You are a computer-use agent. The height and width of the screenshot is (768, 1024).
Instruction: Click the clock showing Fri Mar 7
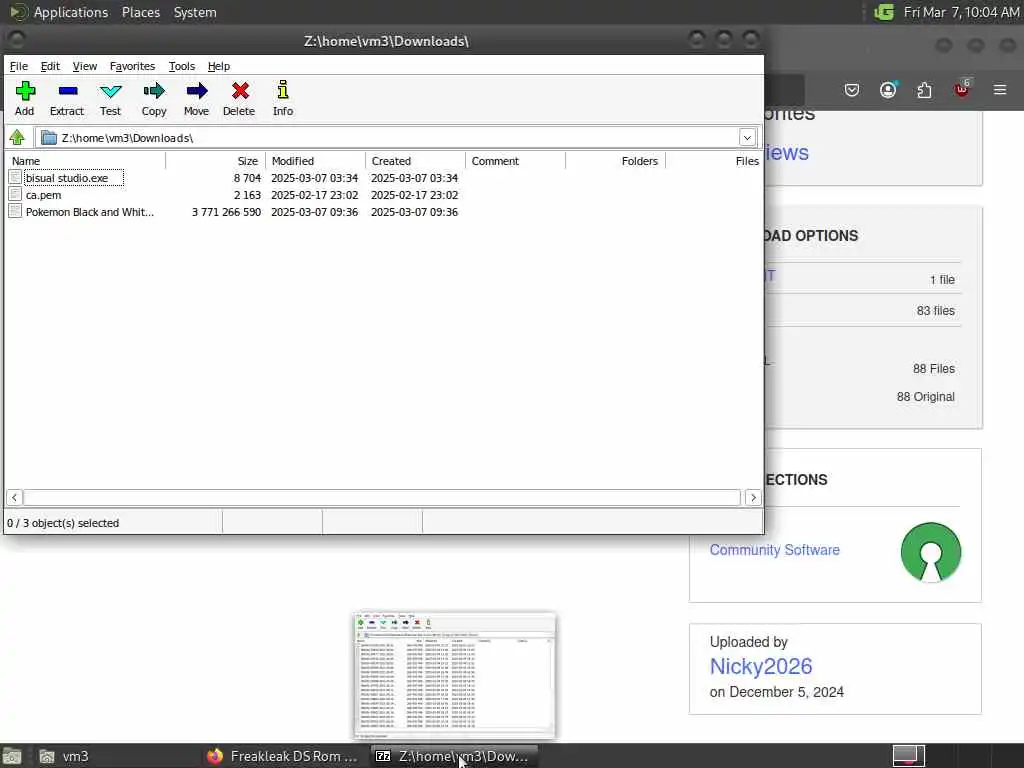coord(961,12)
